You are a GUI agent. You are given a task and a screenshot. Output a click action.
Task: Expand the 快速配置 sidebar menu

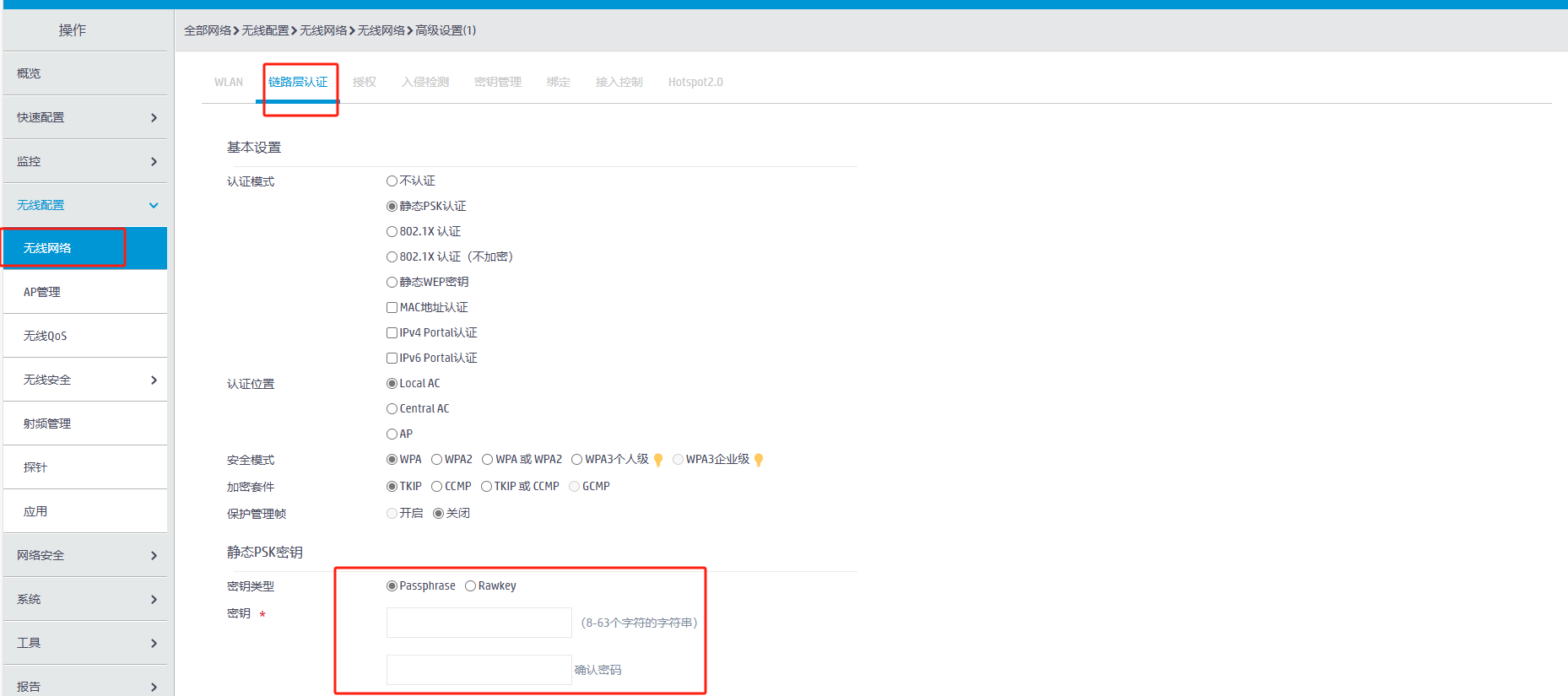[x=154, y=117]
